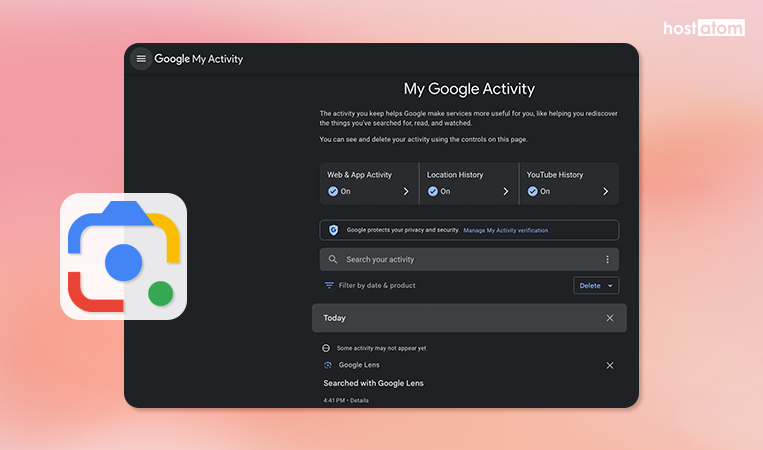The height and width of the screenshot is (450, 763).
Task: Click YouTube History On checkmark icon
Action: [x=533, y=192]
